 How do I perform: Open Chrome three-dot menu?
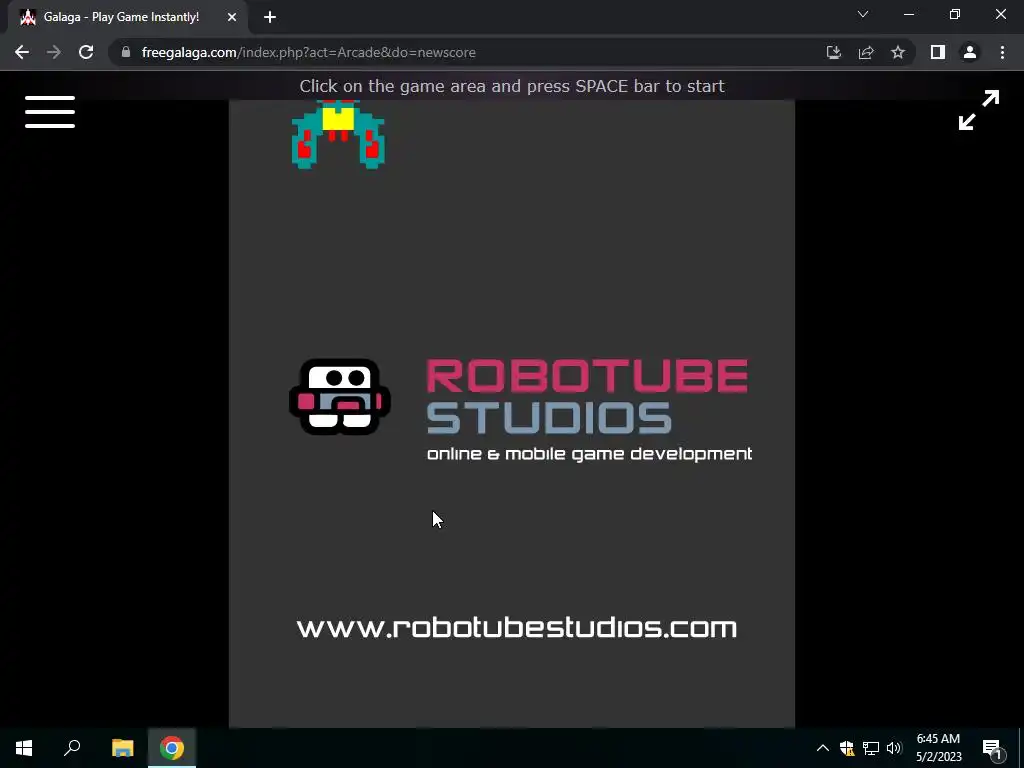1002,52
